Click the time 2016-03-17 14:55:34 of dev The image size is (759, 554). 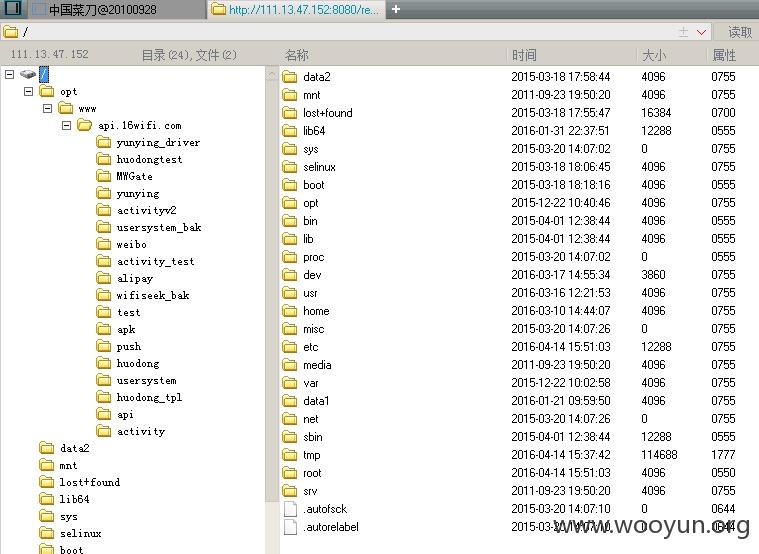coord(561,275)
